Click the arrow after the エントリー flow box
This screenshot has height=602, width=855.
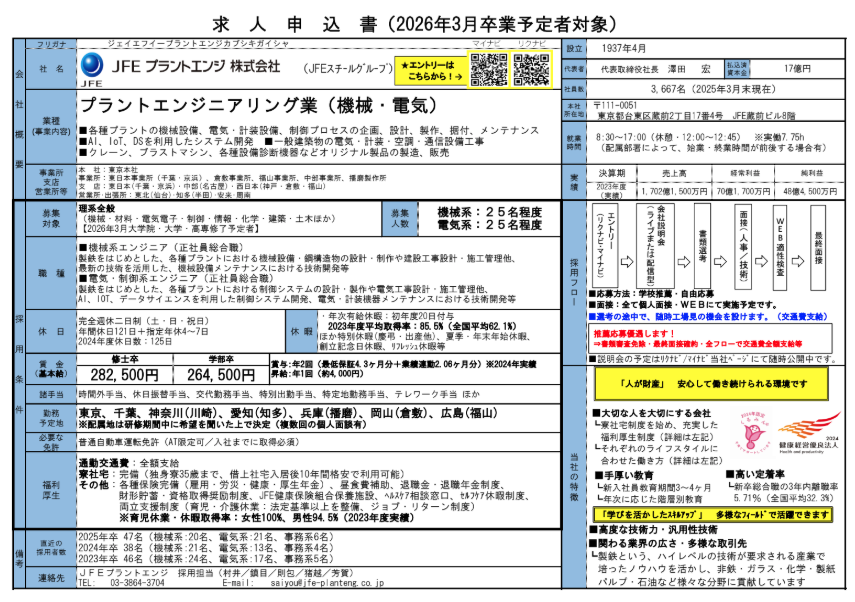627,262
